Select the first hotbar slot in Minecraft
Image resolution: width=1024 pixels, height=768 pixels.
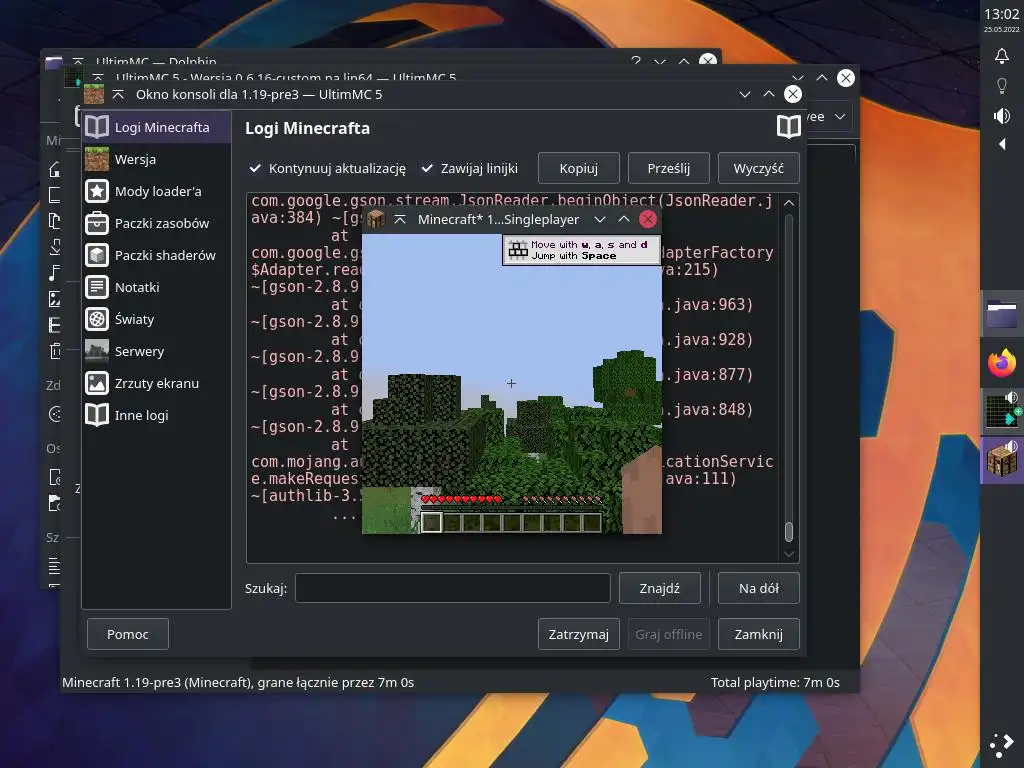click(431, 522)
